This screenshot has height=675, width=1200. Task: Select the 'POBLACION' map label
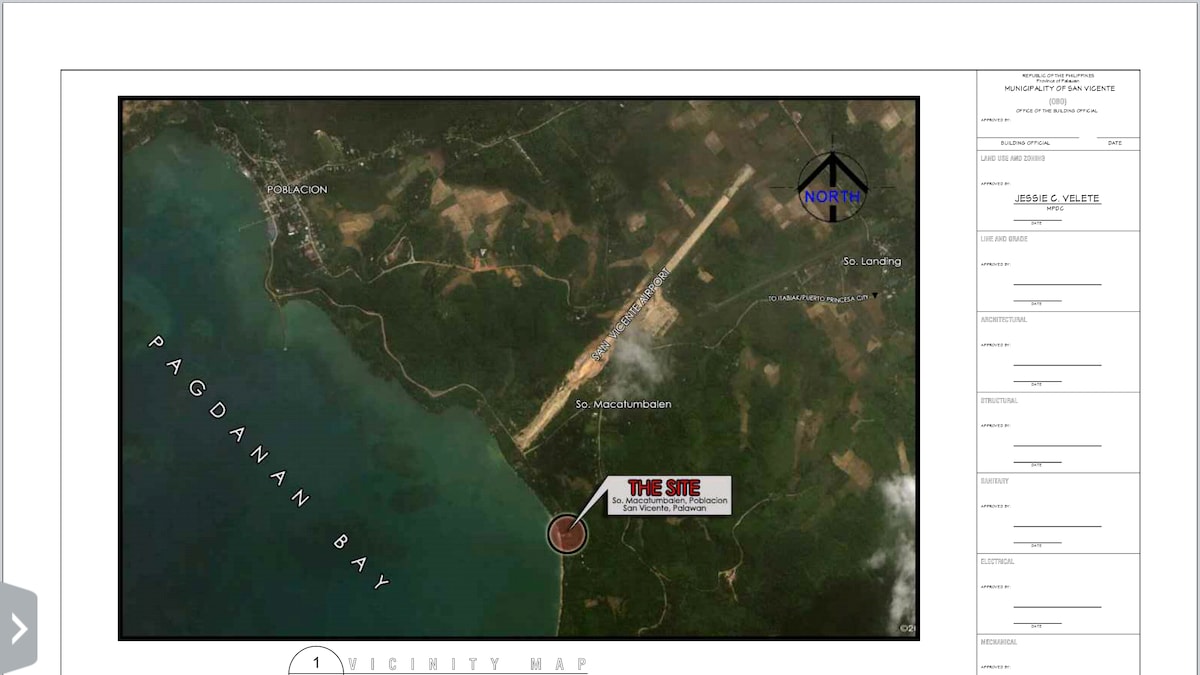coord(297,190)
